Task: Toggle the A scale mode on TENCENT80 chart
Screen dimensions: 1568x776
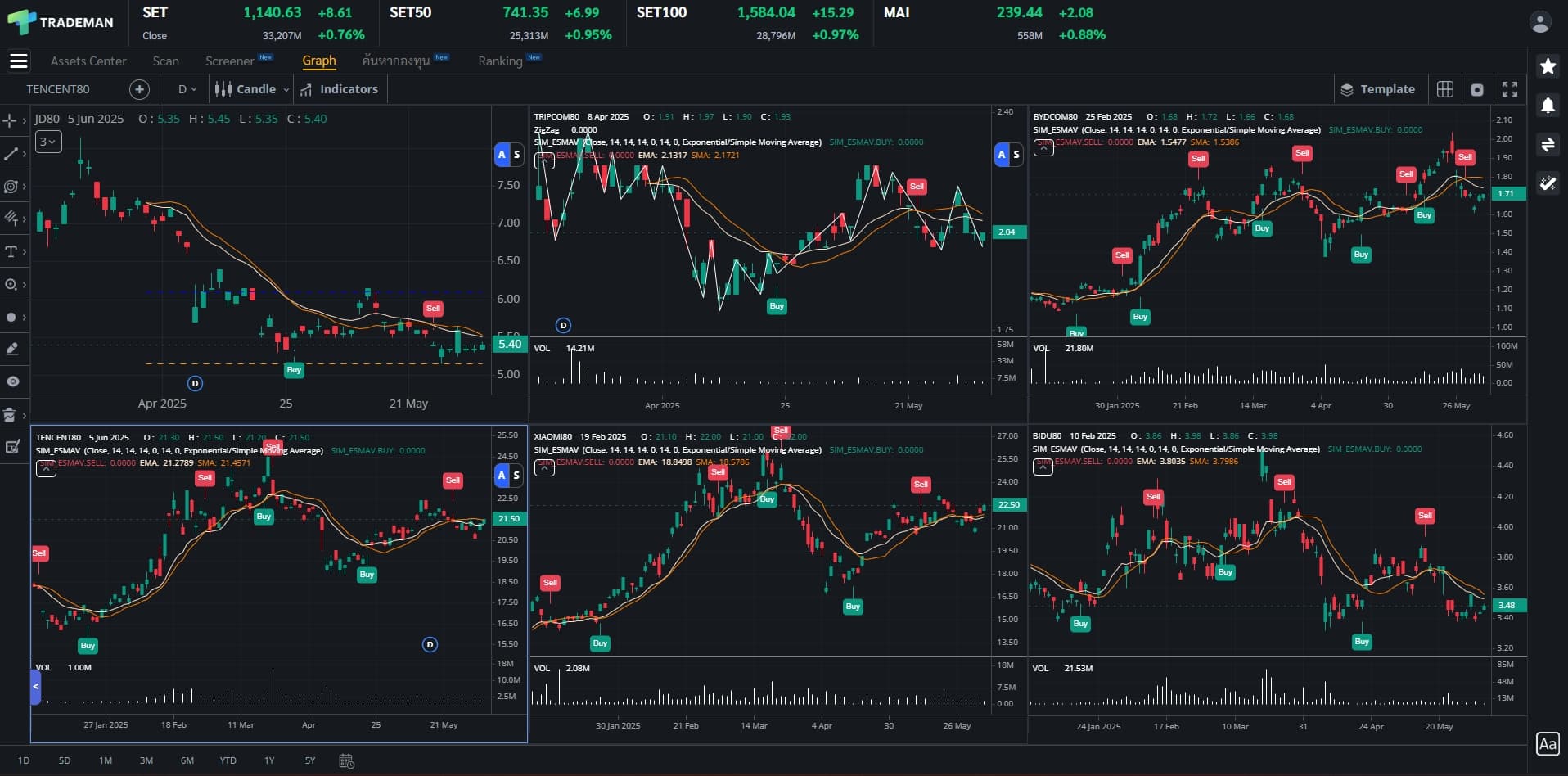Action: point(502,475)
